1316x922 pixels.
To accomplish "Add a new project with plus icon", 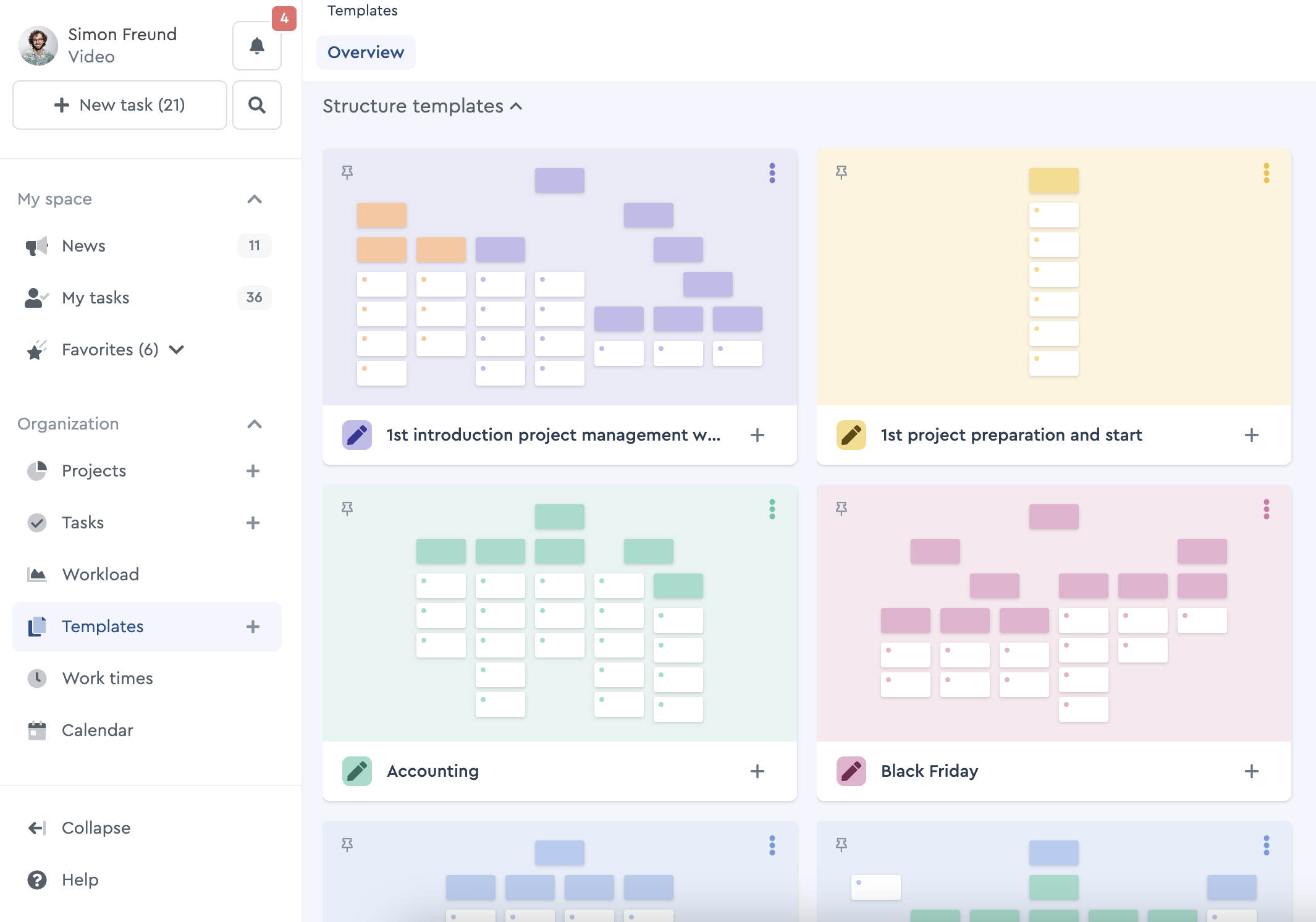I will (x=253, y=471).
